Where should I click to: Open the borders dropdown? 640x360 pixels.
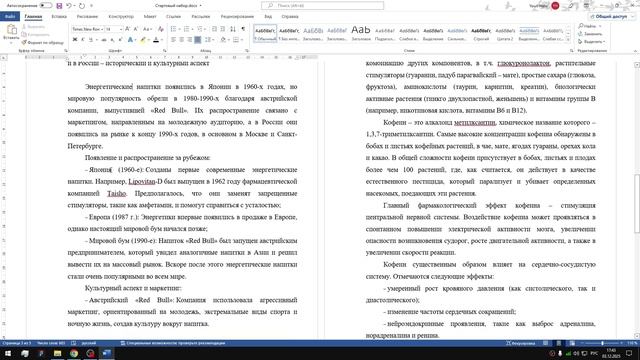click(x=242, y=40)
